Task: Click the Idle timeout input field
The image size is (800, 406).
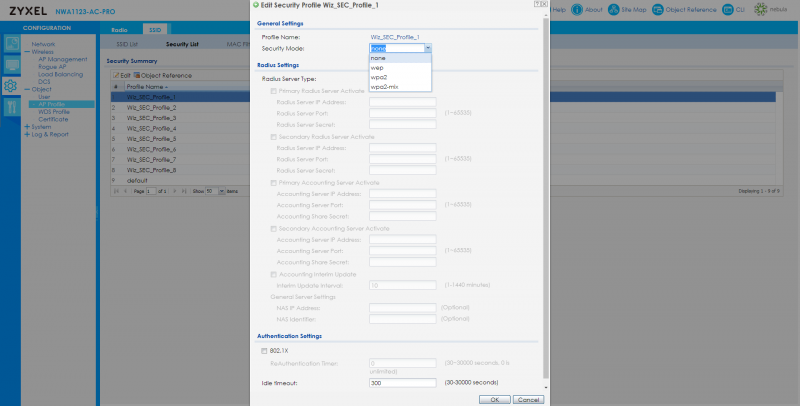Action: tap(403, 383)
